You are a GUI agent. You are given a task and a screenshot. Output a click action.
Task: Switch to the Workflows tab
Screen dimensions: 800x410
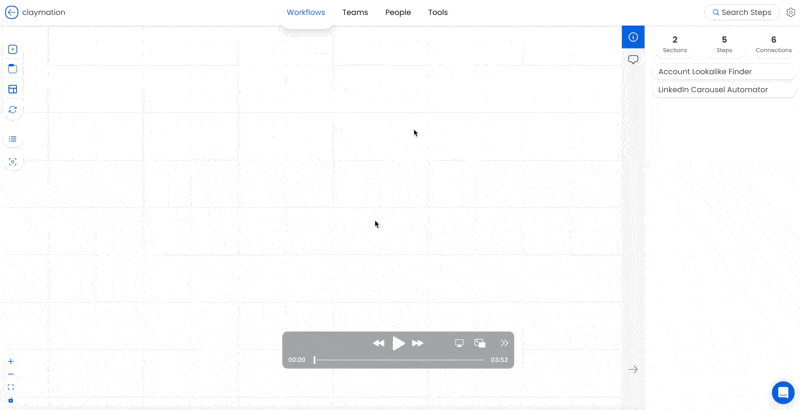coord(306,12)
